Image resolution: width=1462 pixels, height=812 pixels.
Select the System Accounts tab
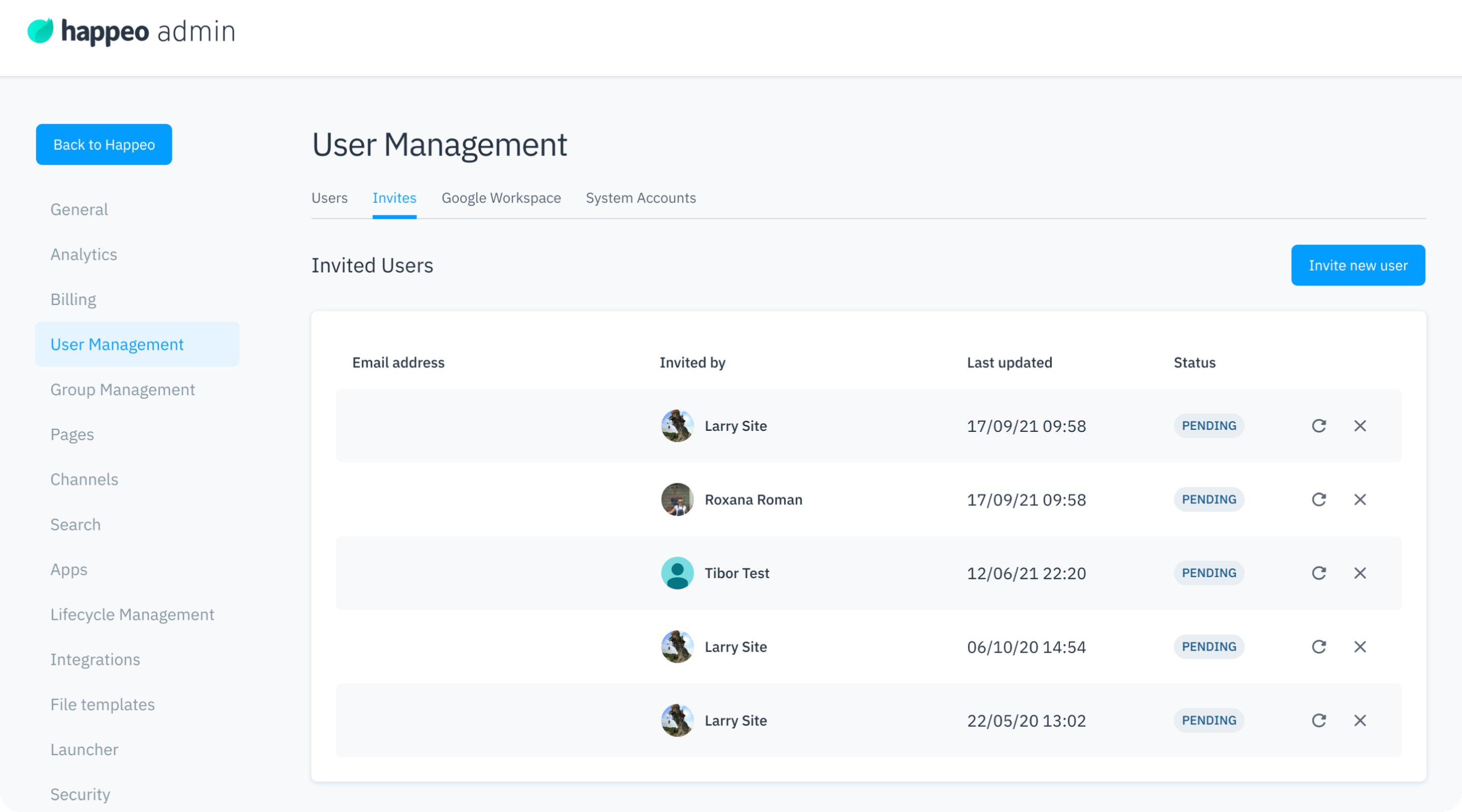(641, 198)
